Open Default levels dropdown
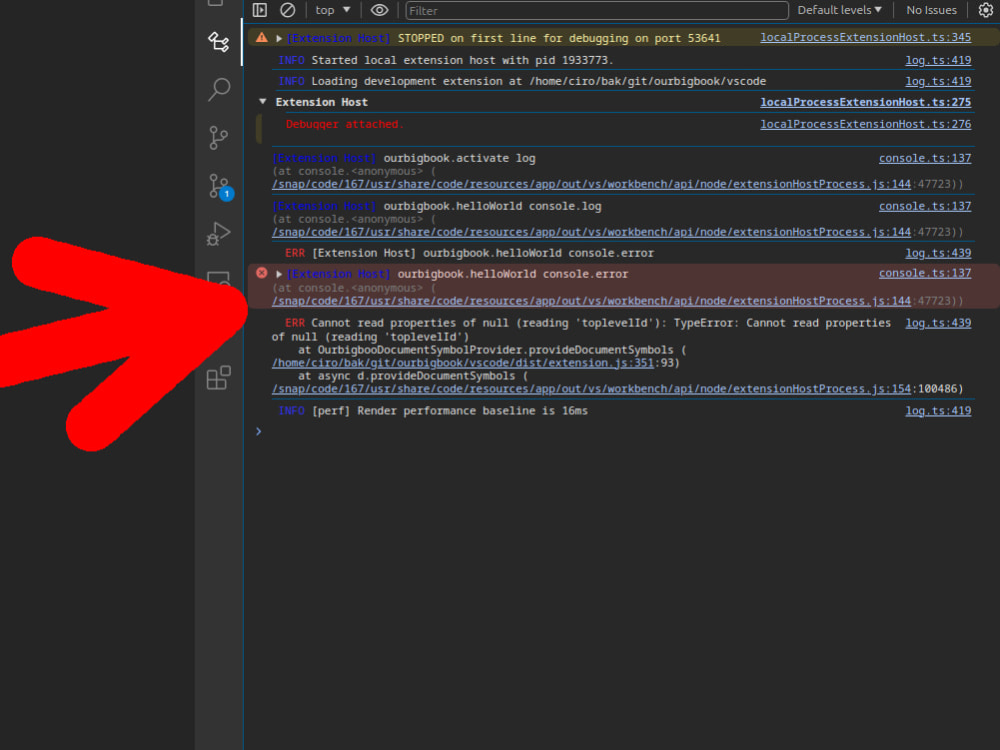Viewport: 1000px width, 750px height. click(839, 10)
